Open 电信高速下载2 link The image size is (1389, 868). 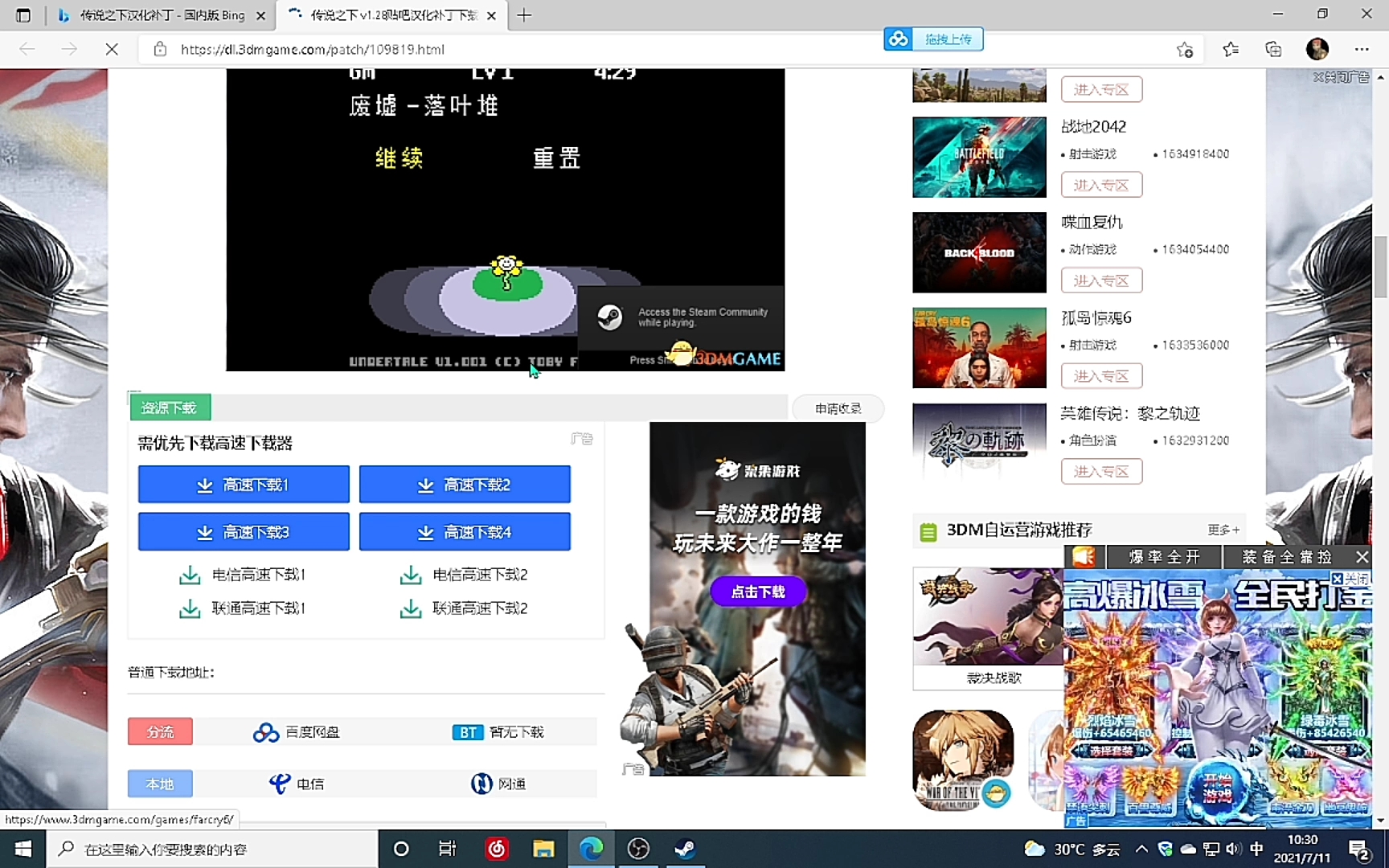click(464, 575)
